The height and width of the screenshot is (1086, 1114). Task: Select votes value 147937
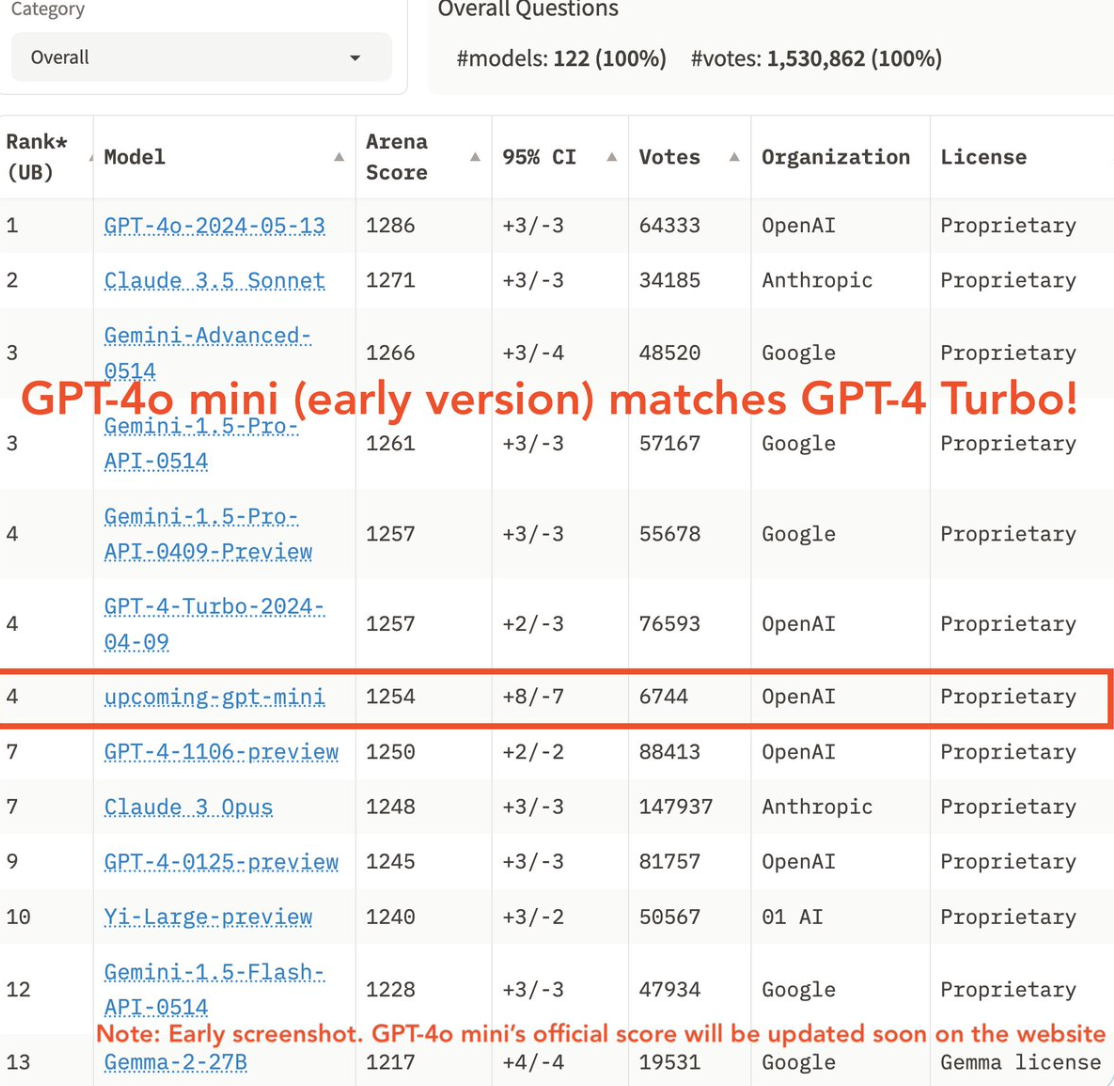[x=675, y=807]
